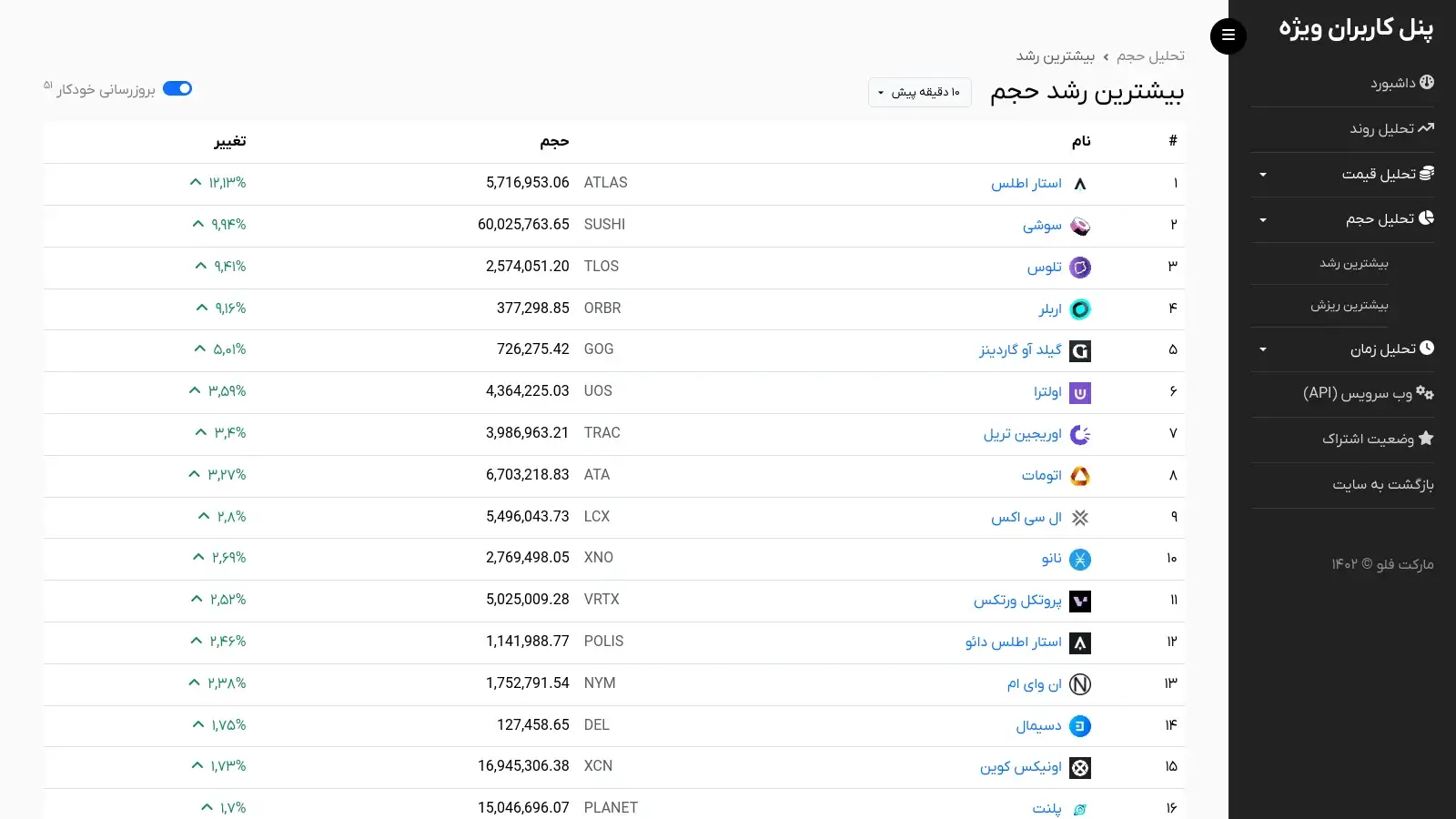Click the حجم column header
Screen dimensions: 1456x819
click(x=554, y=141)
